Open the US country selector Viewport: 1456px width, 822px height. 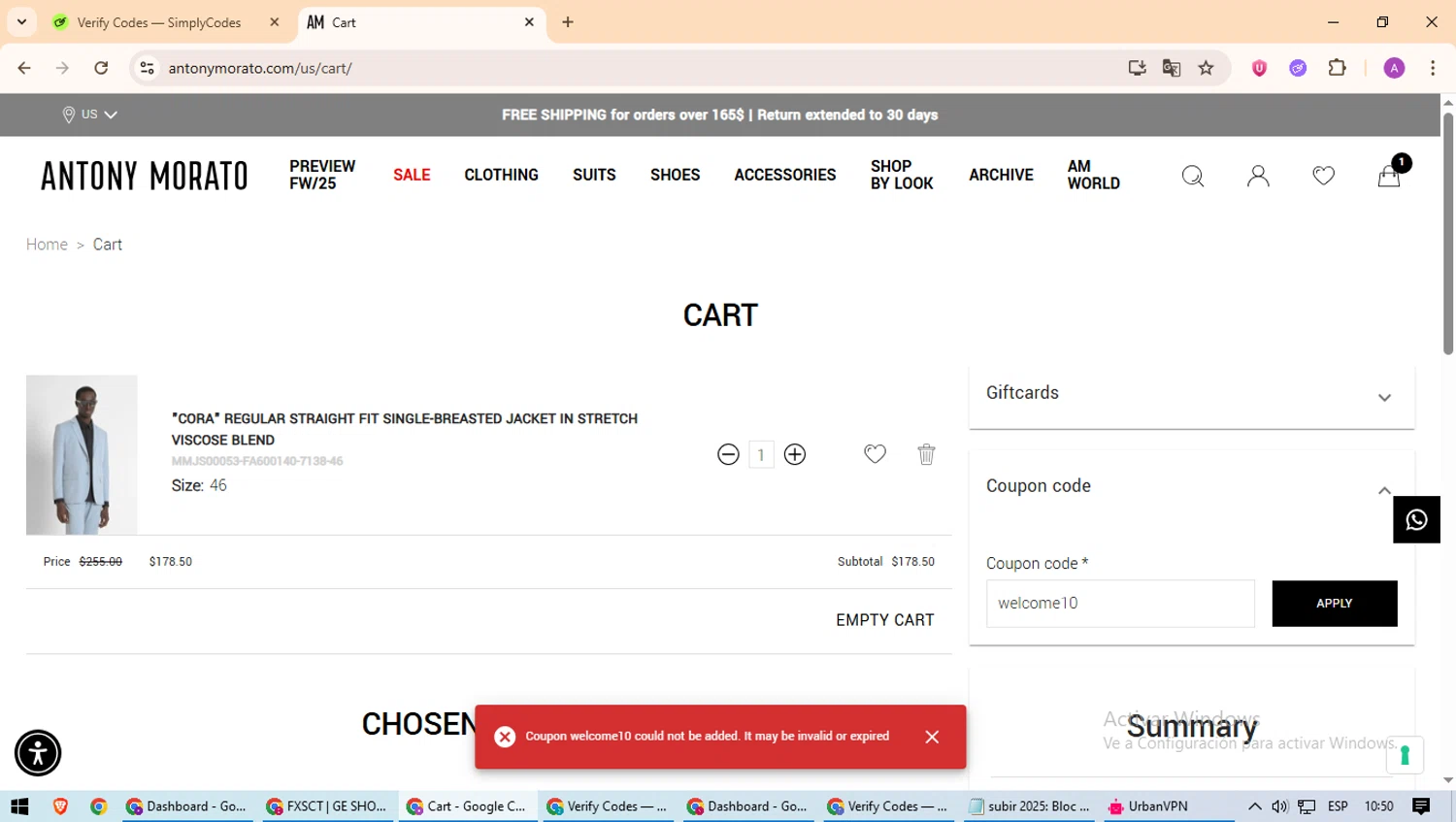(x=89, y=115)
